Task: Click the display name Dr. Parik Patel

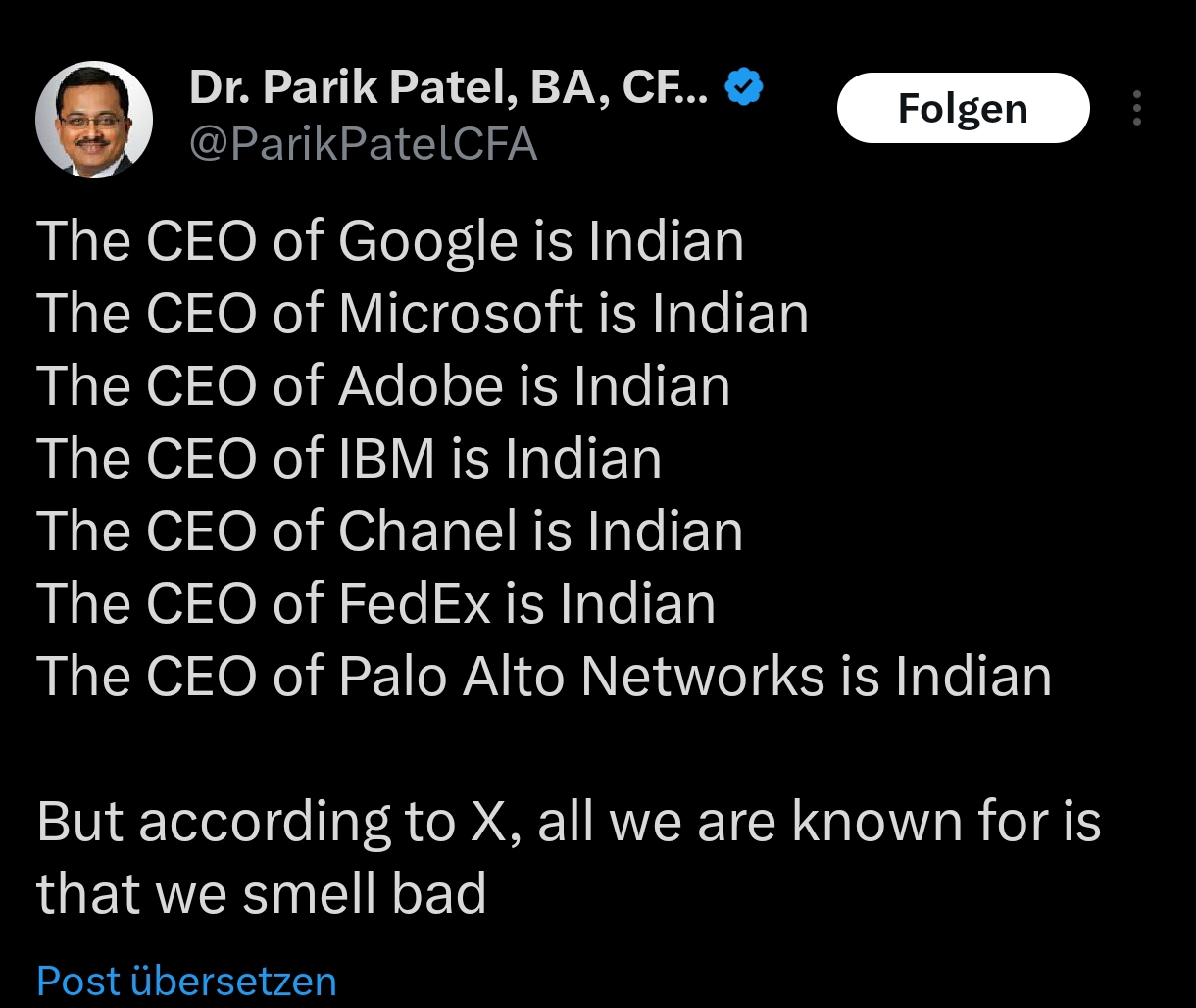Action: [447, 90]
